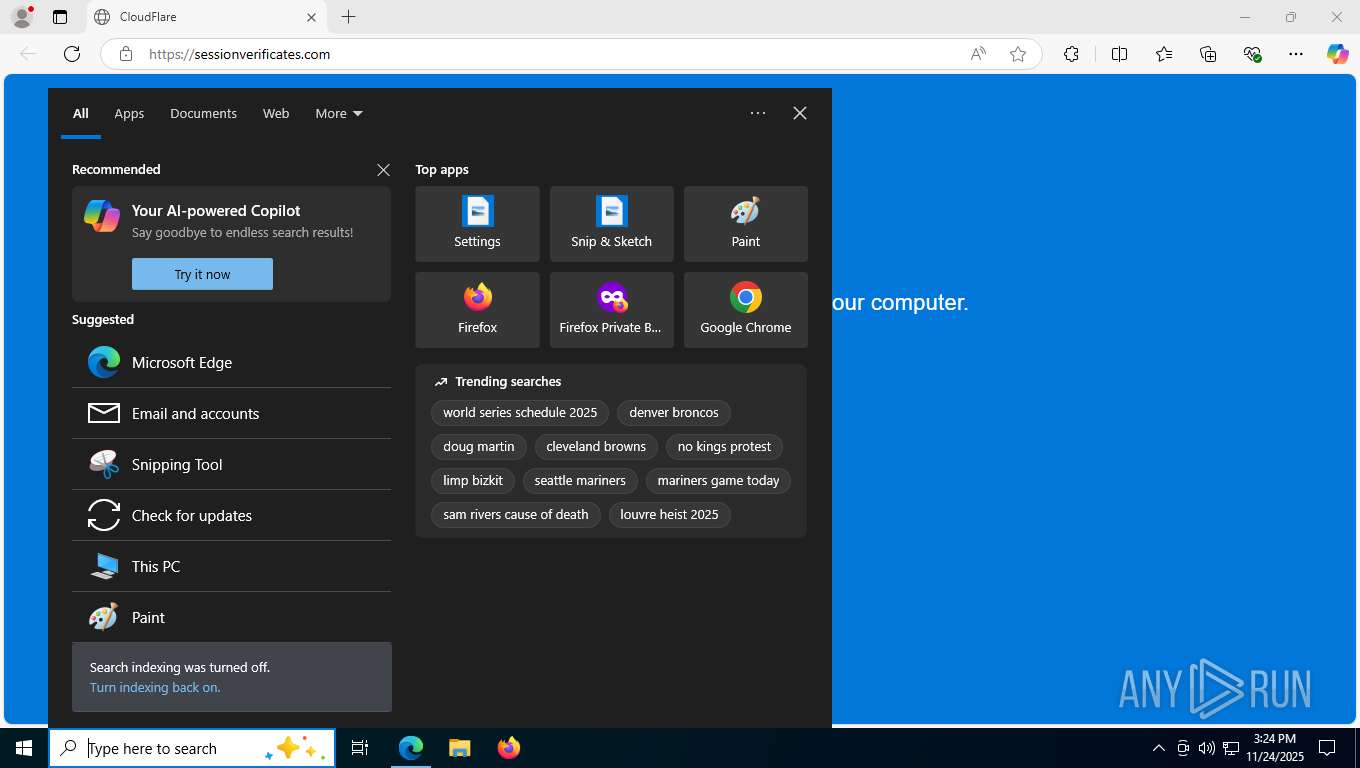Open This PC suggestion
The image size is (1360, 768).
point(231,566)
